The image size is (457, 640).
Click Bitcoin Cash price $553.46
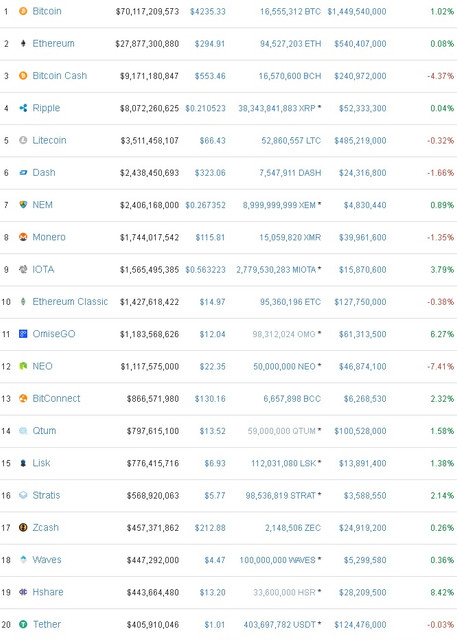210,76
